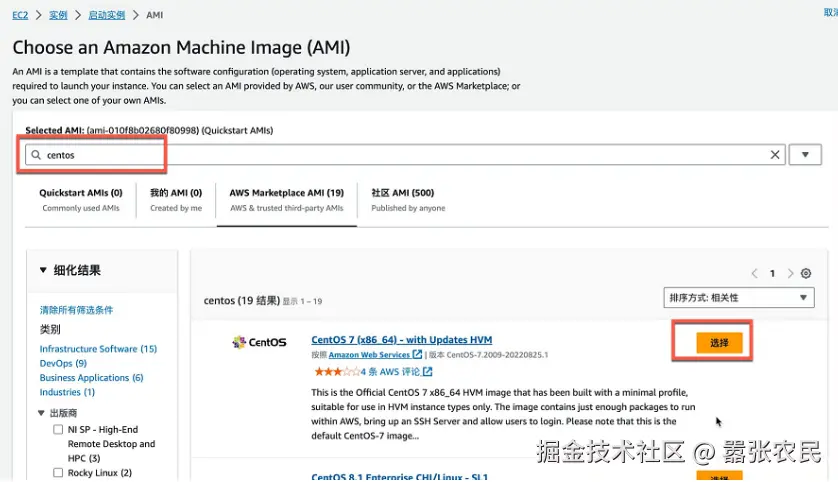Switch to the Quickstart AMIs (0) tab
838x482 pixels.
pyautogui.click(x=81, y=200)
